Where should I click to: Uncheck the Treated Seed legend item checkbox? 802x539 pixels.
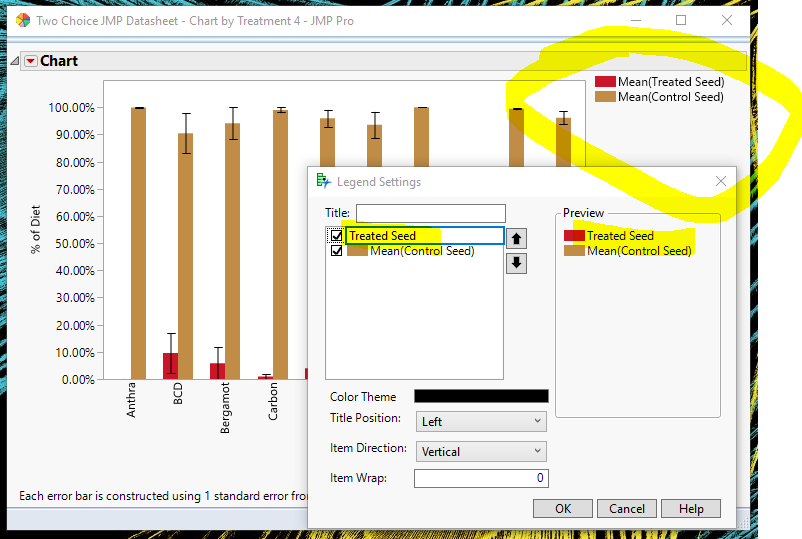(x=336, y=236)
